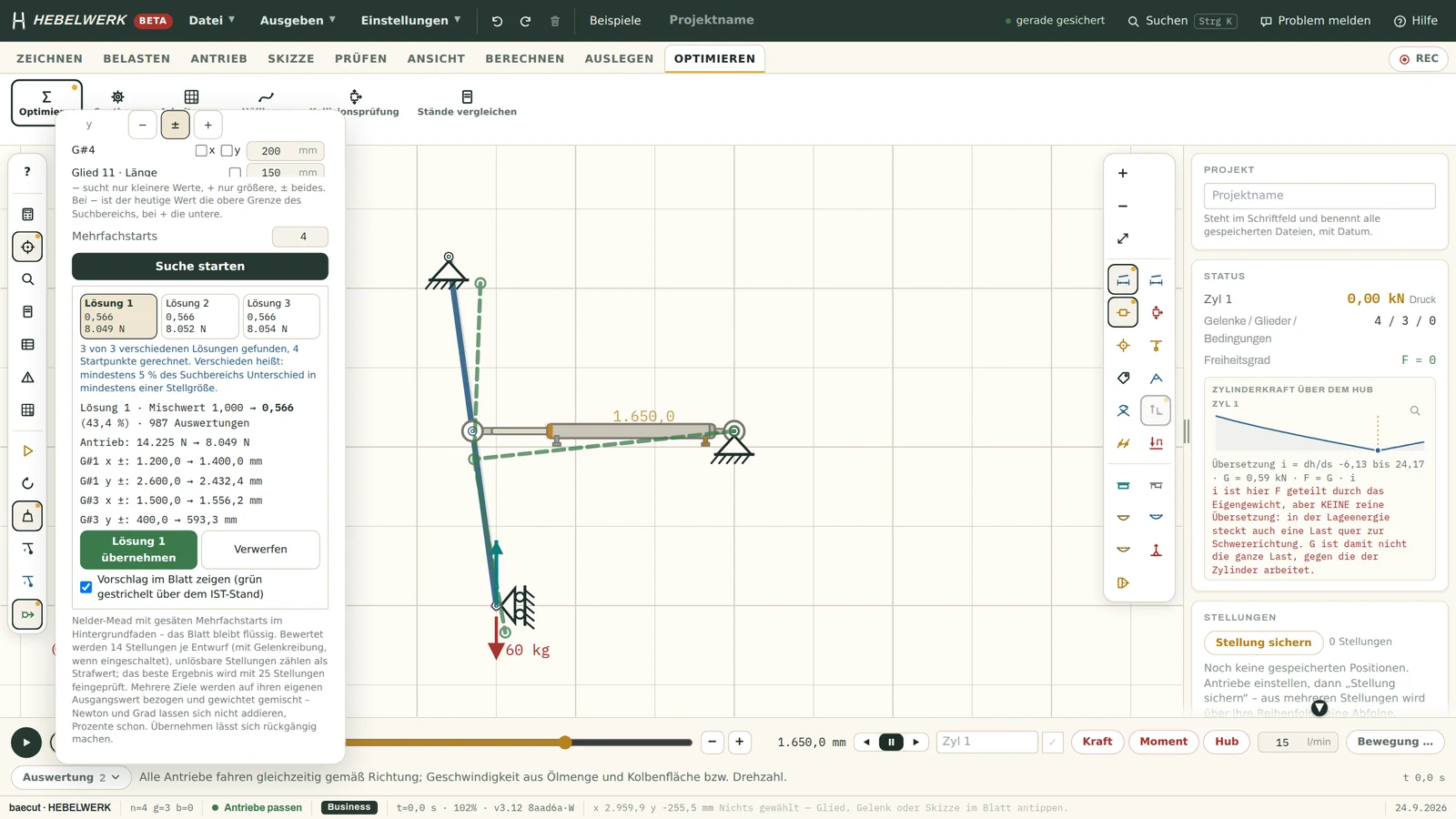Open the Datei dropdown menu
Screen dimensions: 1456x819
pos(212,20)
